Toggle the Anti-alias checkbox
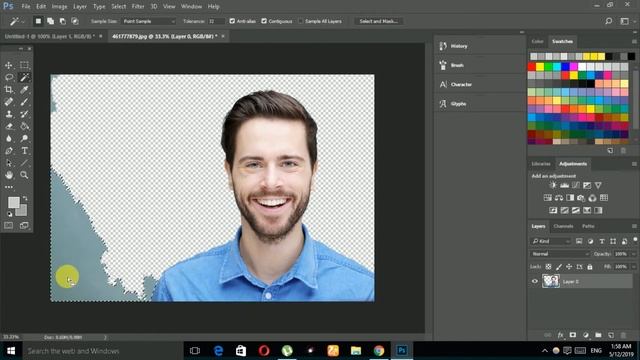The width and height of the screenshot is (640, 360). (232, 21)
